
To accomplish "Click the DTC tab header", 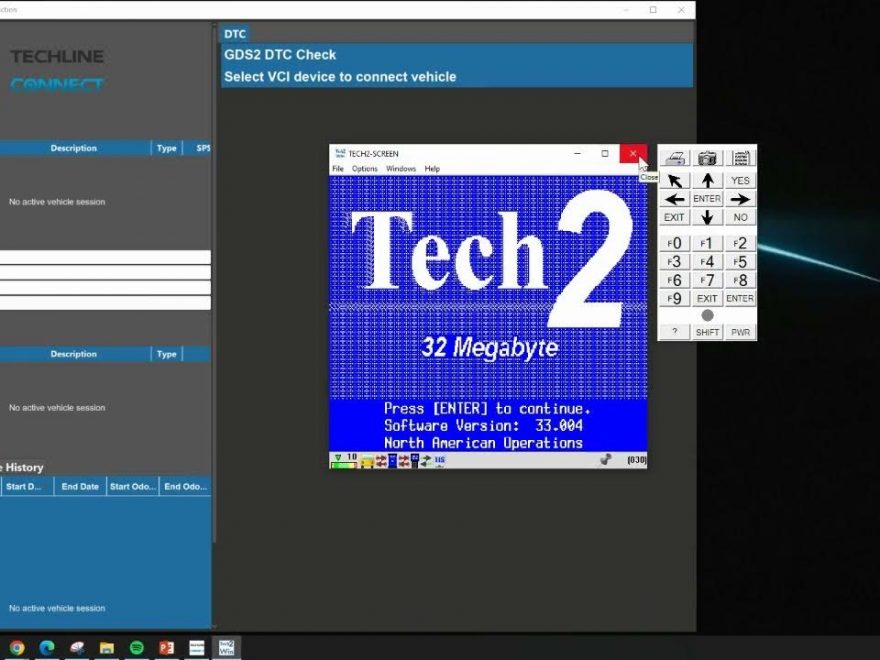I will 235,34.
